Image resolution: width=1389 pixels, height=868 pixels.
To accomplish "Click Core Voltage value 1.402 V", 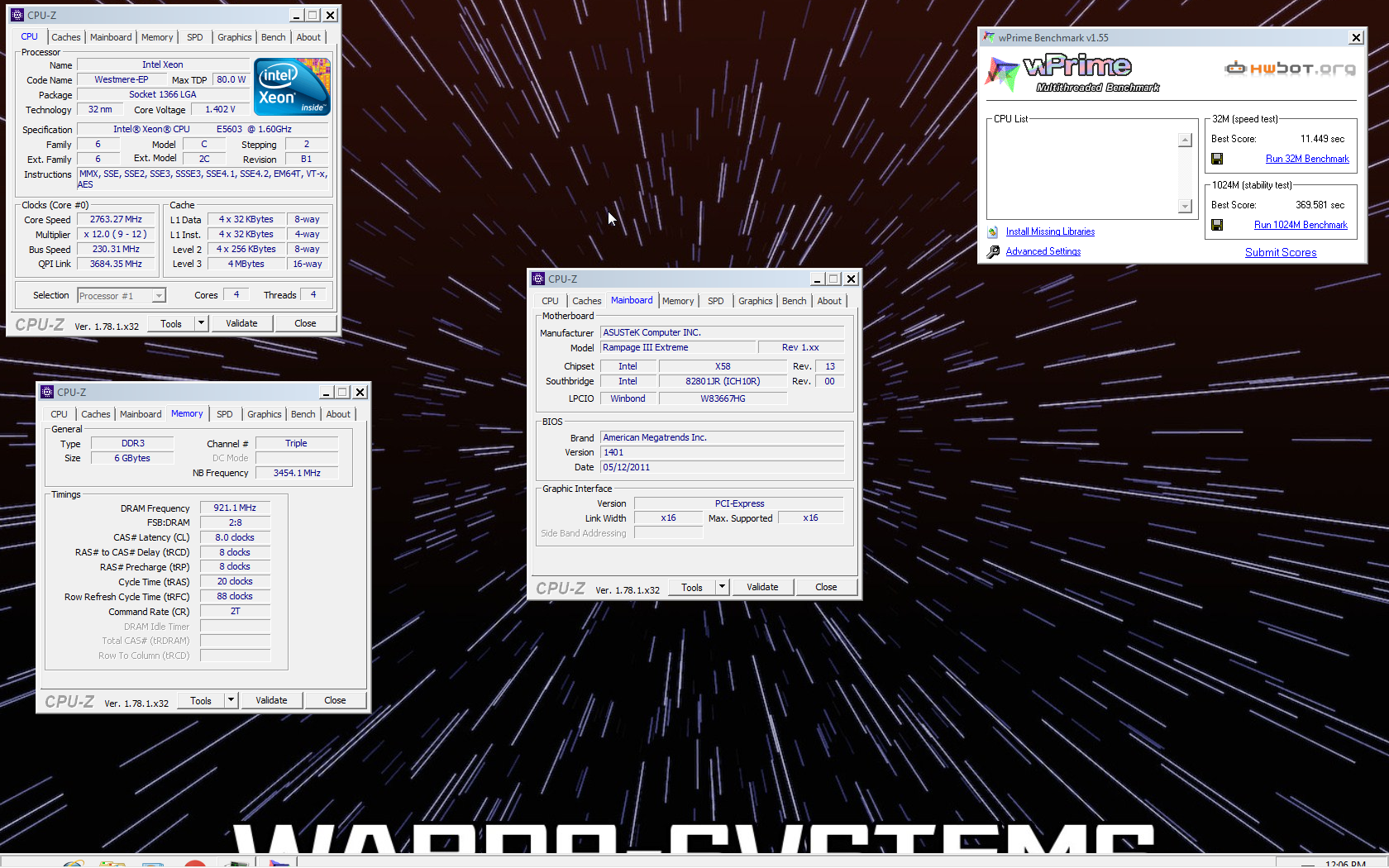I will 220,109.
